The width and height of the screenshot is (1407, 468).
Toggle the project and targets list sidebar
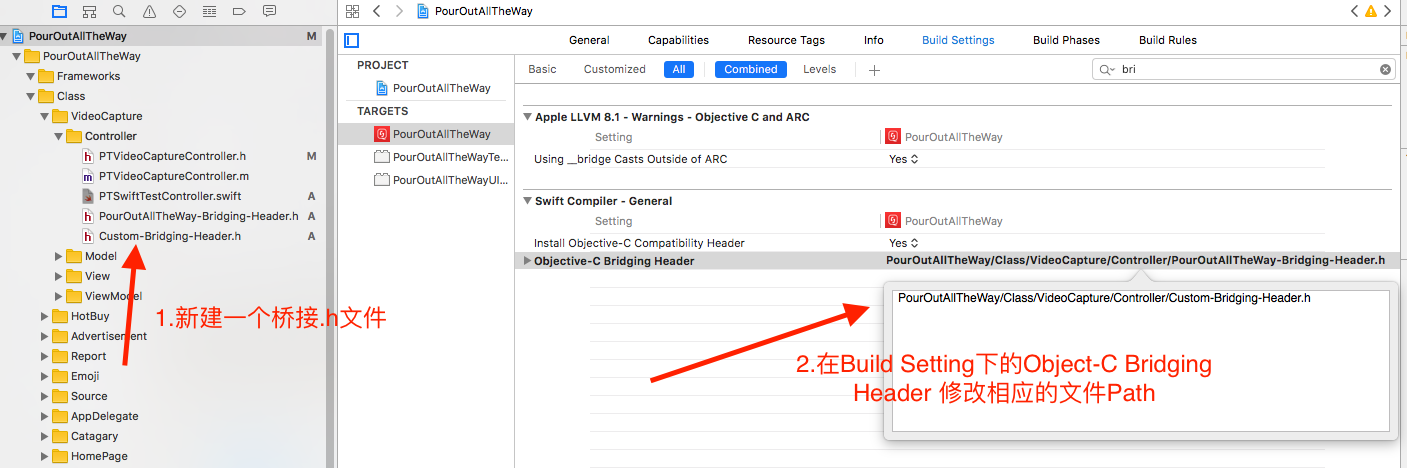(x=351, y=41)
